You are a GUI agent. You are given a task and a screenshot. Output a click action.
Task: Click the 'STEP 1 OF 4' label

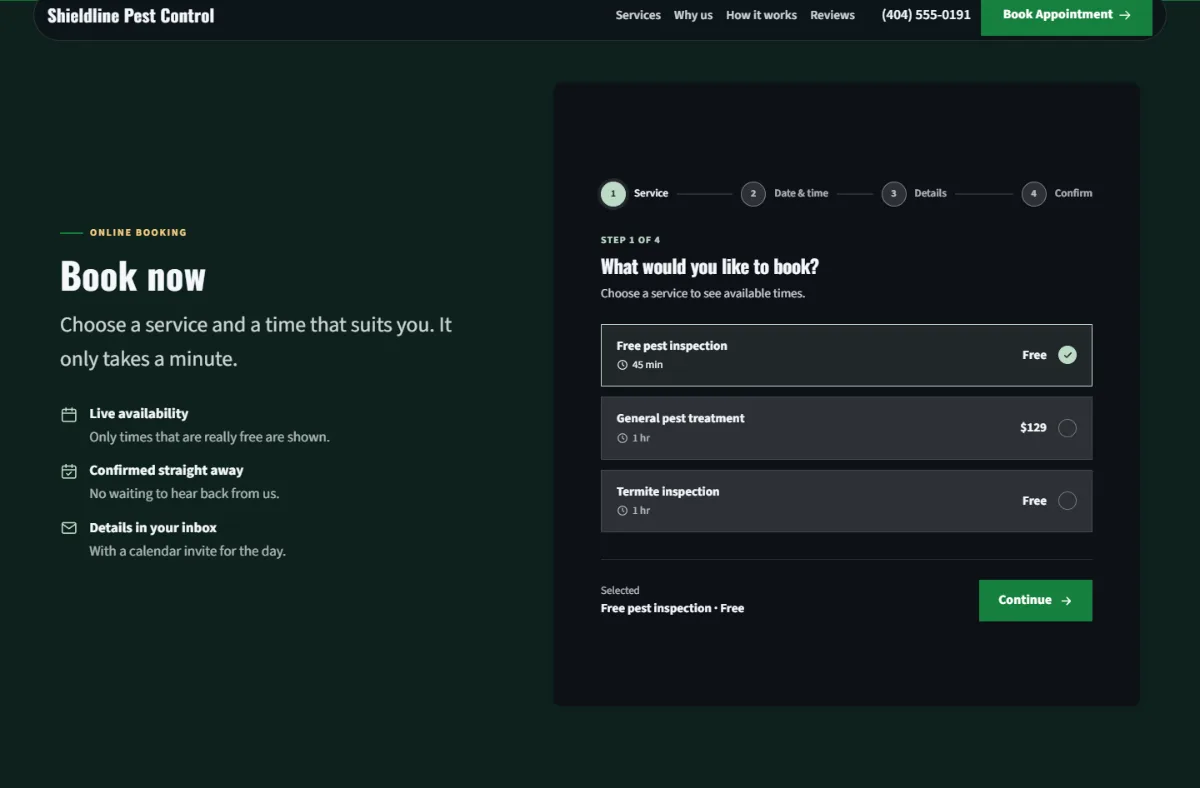tap(630, 240)
